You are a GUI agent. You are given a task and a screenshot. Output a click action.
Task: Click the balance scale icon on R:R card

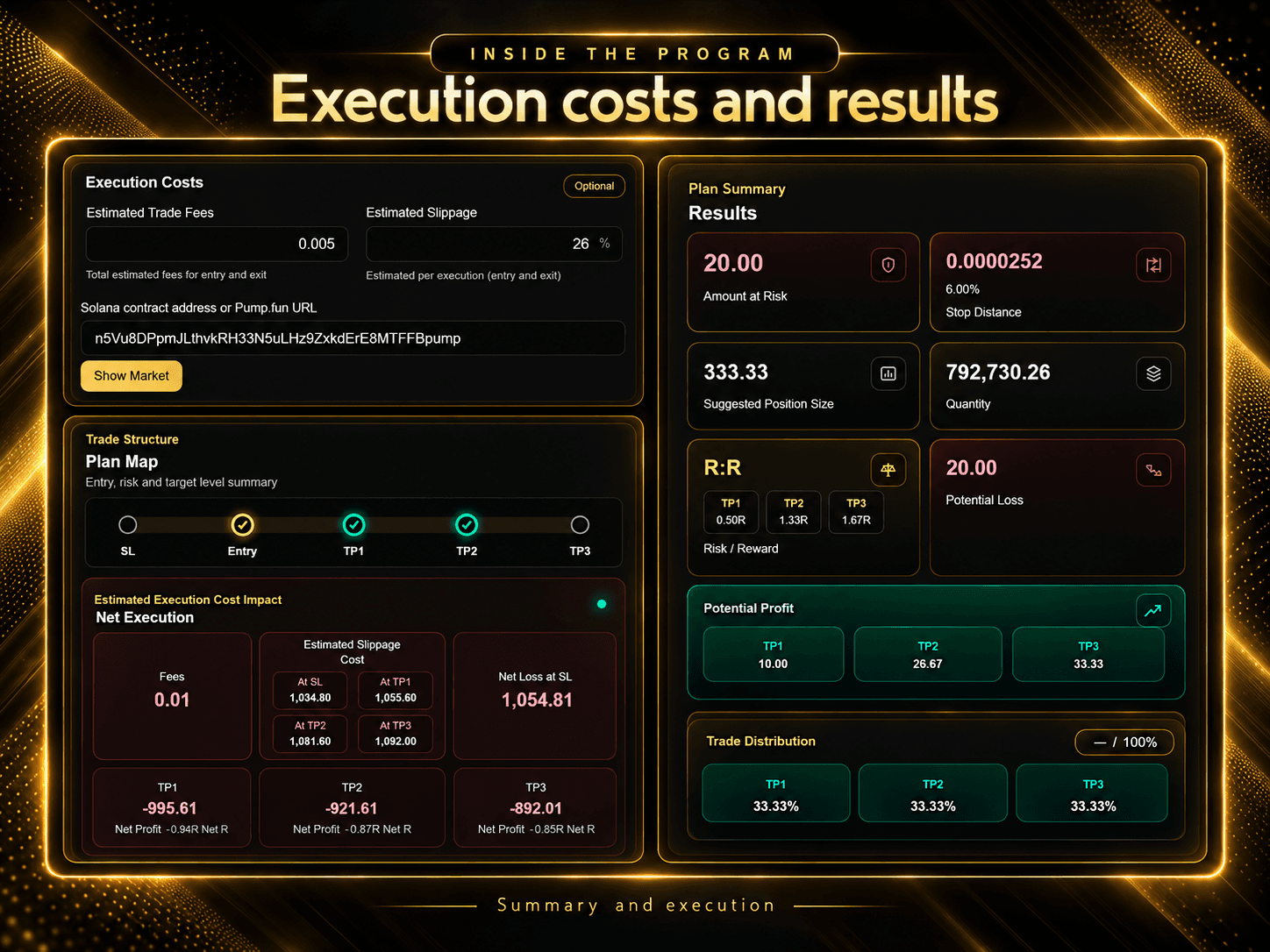(888, 470)
